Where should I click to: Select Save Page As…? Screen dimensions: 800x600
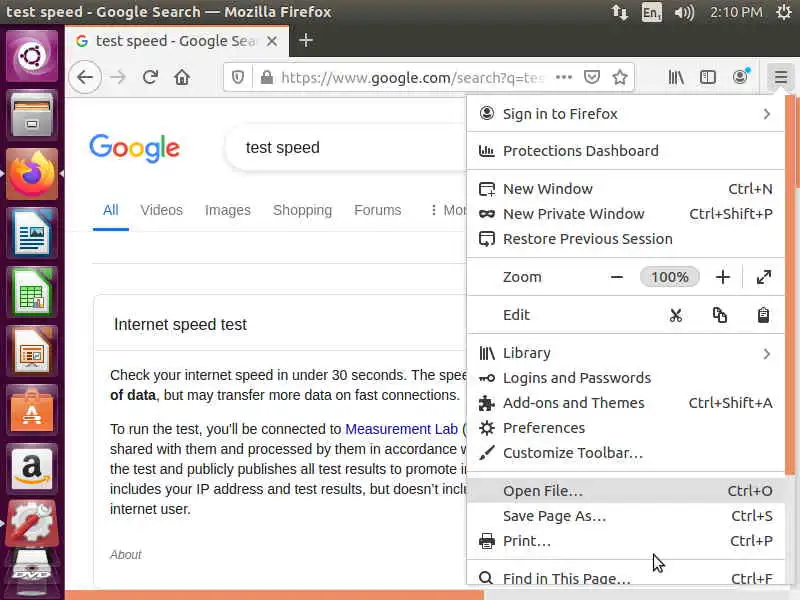pos(626,516)
